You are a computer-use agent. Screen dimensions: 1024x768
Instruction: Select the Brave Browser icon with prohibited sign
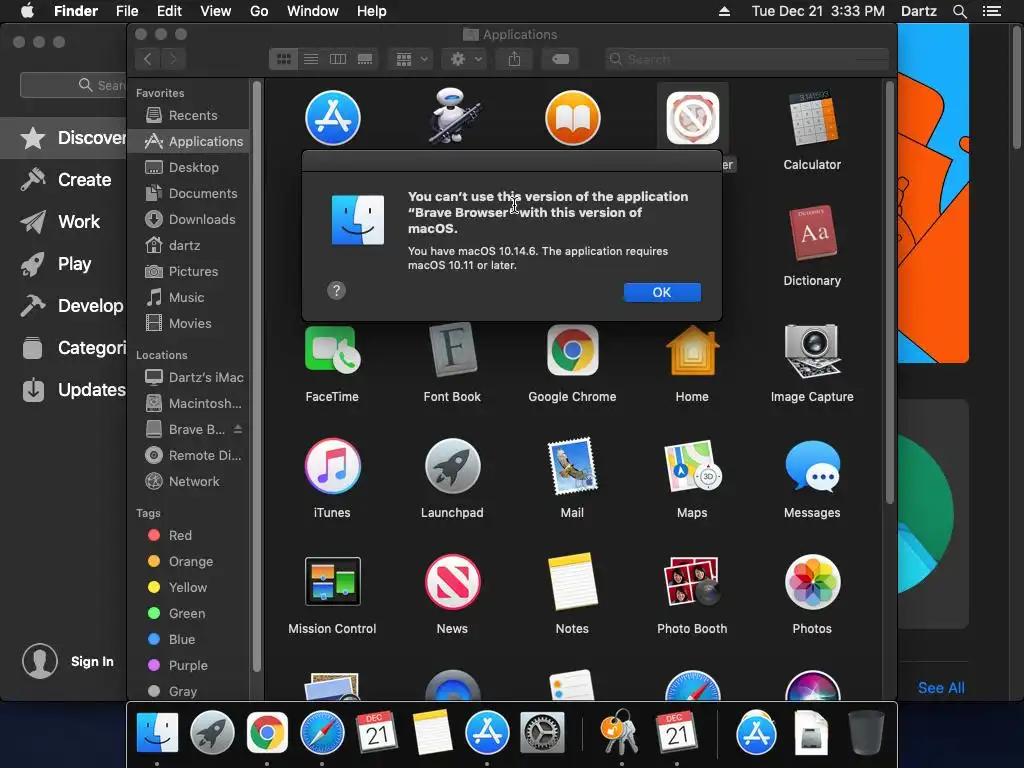[693, 118]
